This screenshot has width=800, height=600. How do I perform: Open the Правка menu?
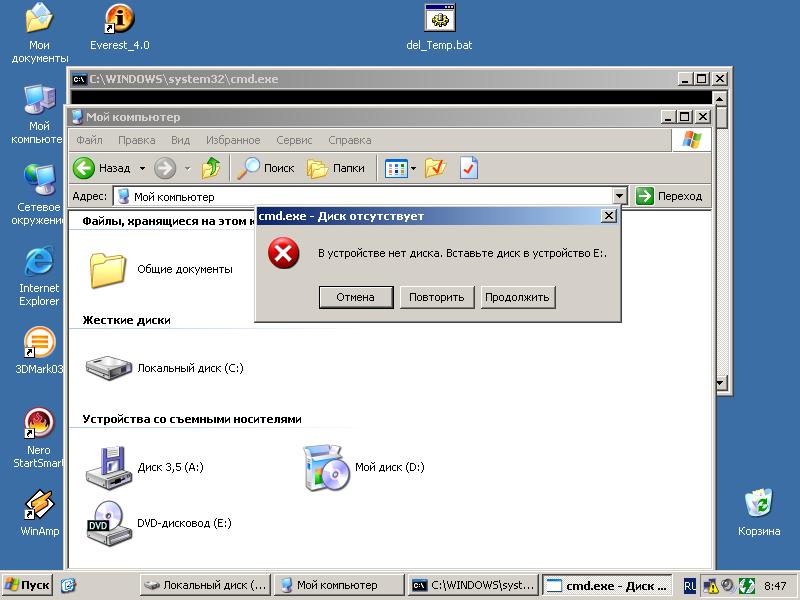pyautogui.click(x=137, y=140)
